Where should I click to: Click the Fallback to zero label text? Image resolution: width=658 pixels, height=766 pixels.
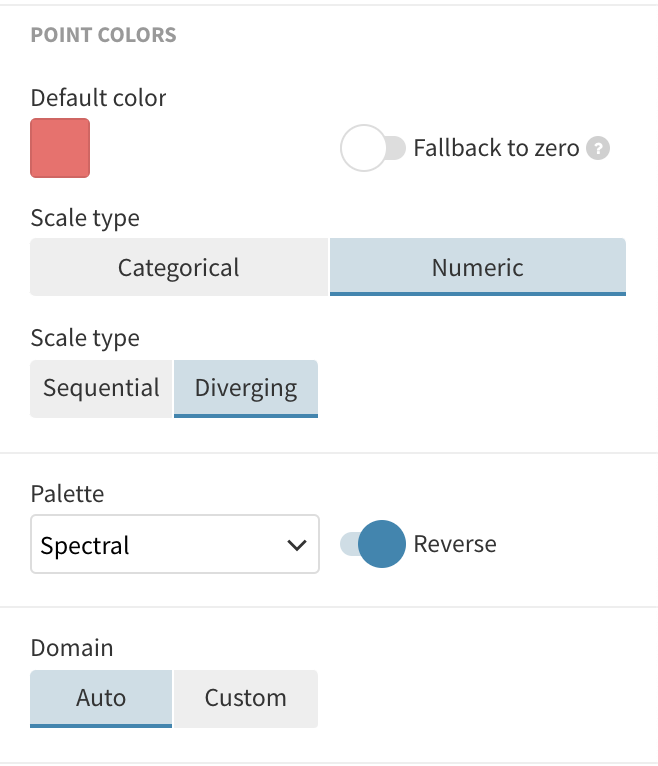496,148
